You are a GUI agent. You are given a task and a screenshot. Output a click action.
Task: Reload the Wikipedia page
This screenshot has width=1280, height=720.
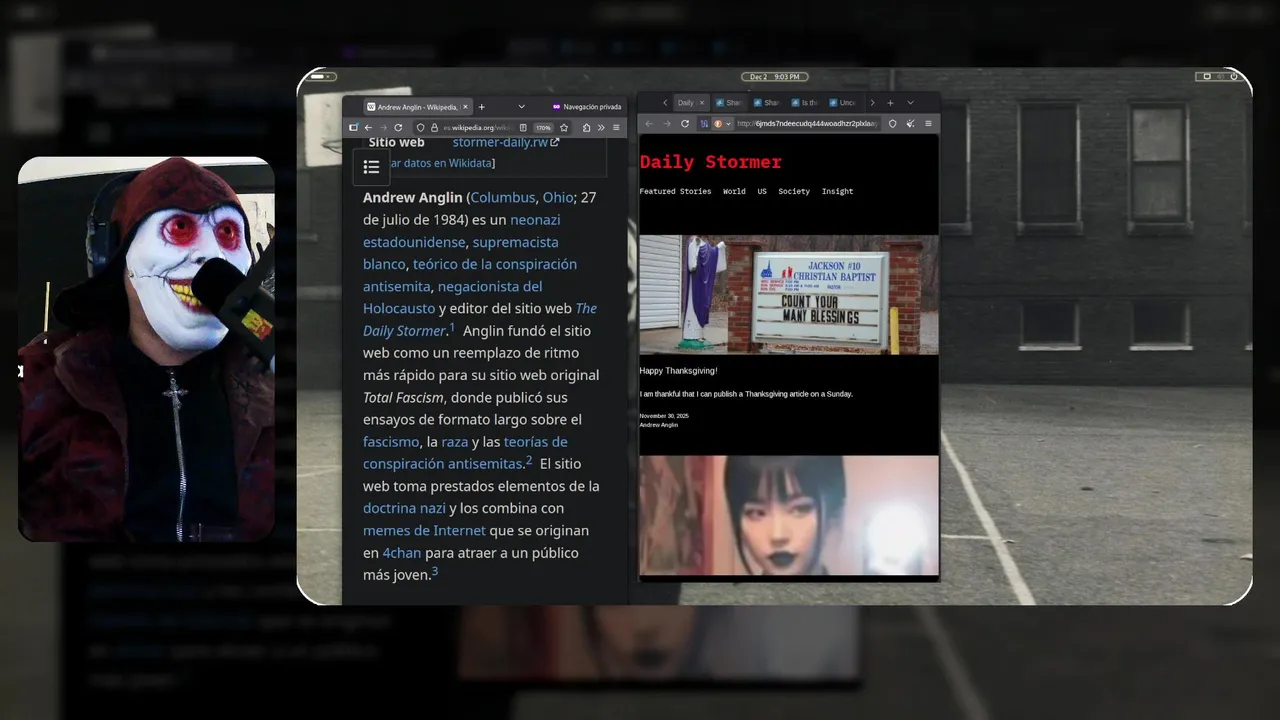(x=398, y=127)
